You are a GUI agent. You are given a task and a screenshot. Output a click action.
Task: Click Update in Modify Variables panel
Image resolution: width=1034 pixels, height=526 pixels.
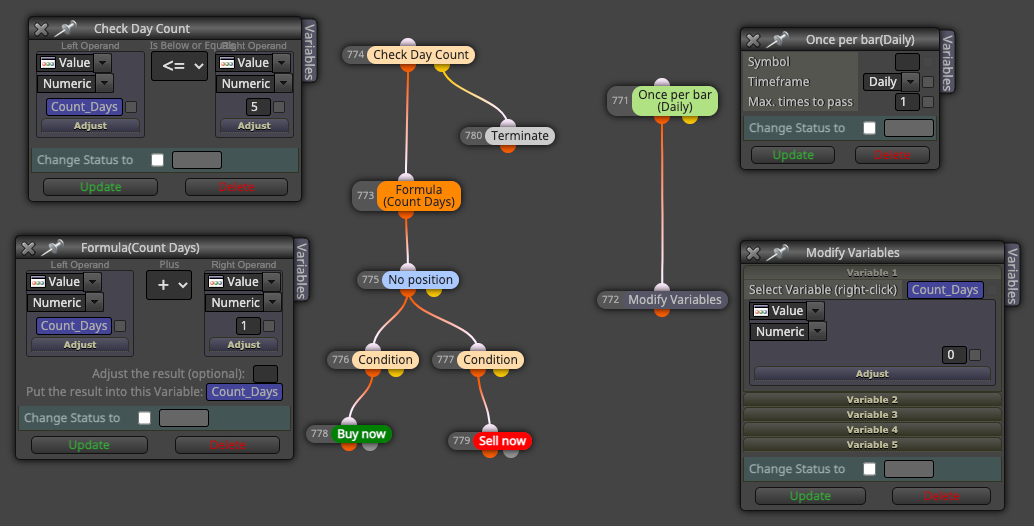point(810,496)
